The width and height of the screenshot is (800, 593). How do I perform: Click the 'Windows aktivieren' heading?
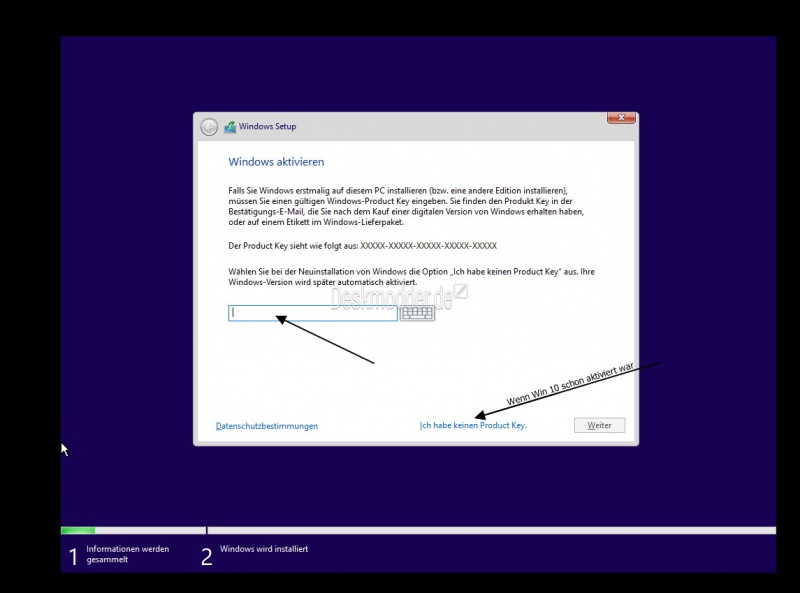click(x=276, y=162)
